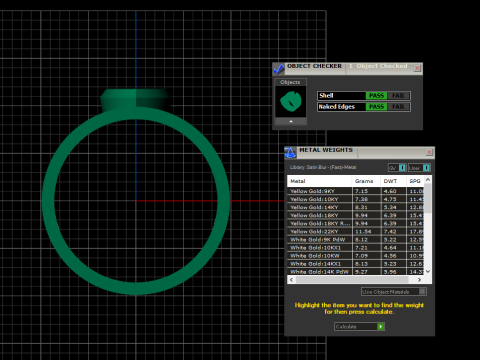Screen dimensions: 480x360
Task: Click 11.54 grams value for 22KY
Action: 363,231
